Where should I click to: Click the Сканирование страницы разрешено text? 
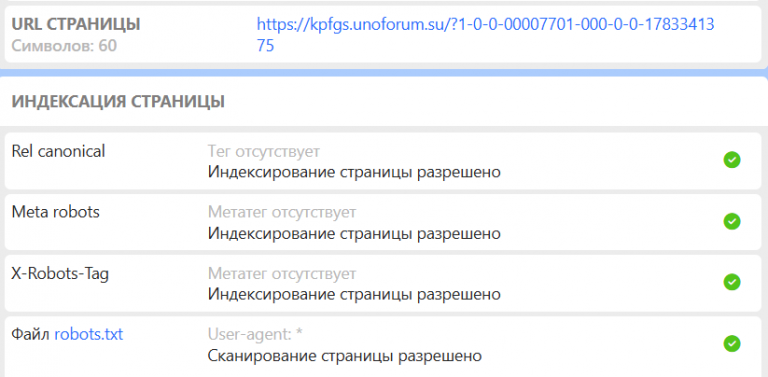344,355
